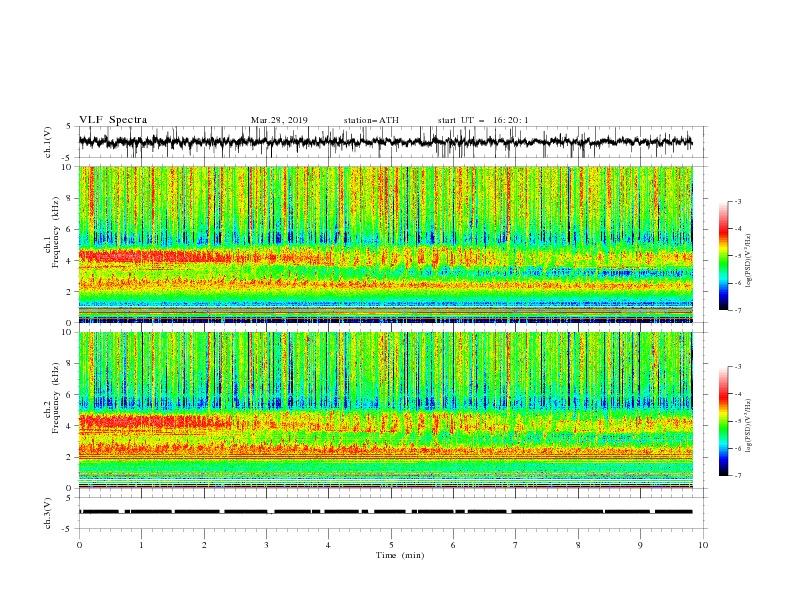
Task: Click time axis tick label "3"
Action: point(266,545)
